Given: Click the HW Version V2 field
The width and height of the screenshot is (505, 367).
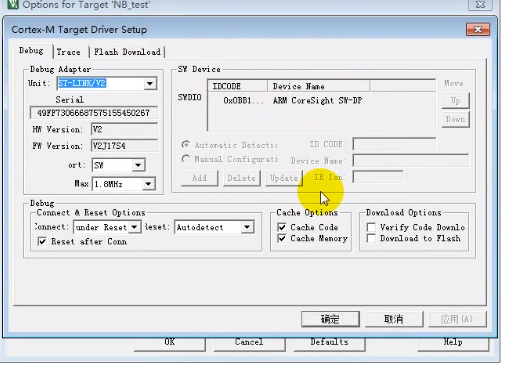Looking at the screenshot, I should [124, 129].
